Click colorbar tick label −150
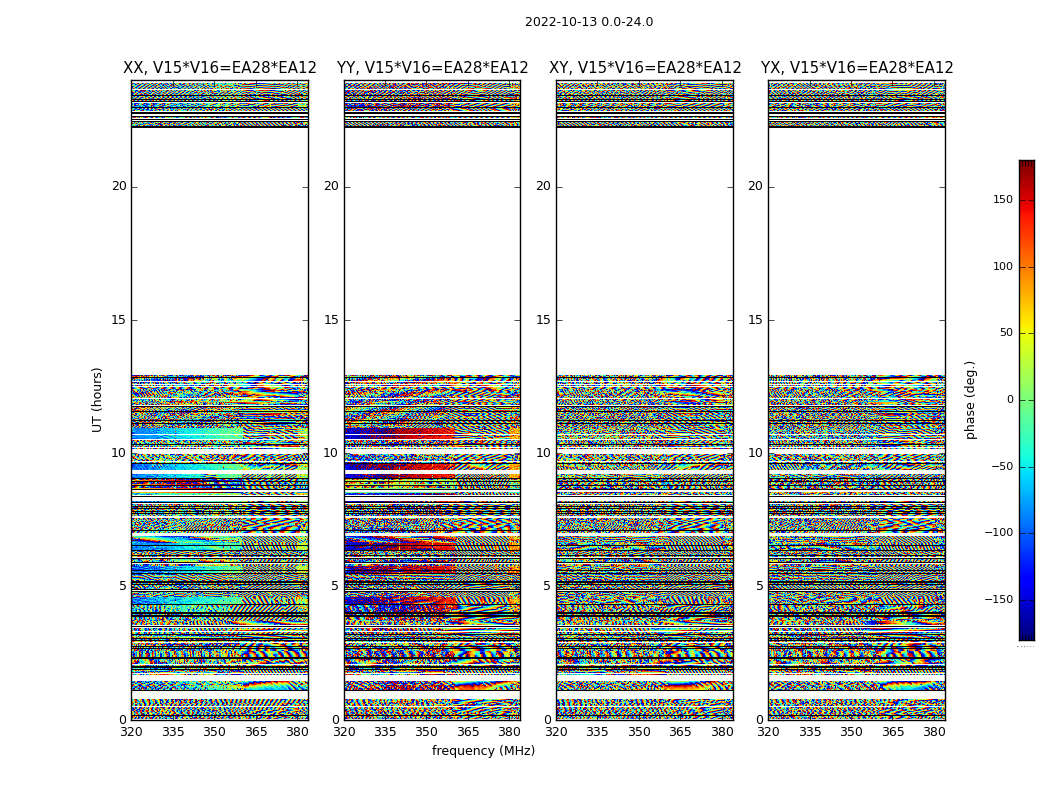The width and height of the screenshot is (1050, 800). pyautogui.click(x=998, y=600)
